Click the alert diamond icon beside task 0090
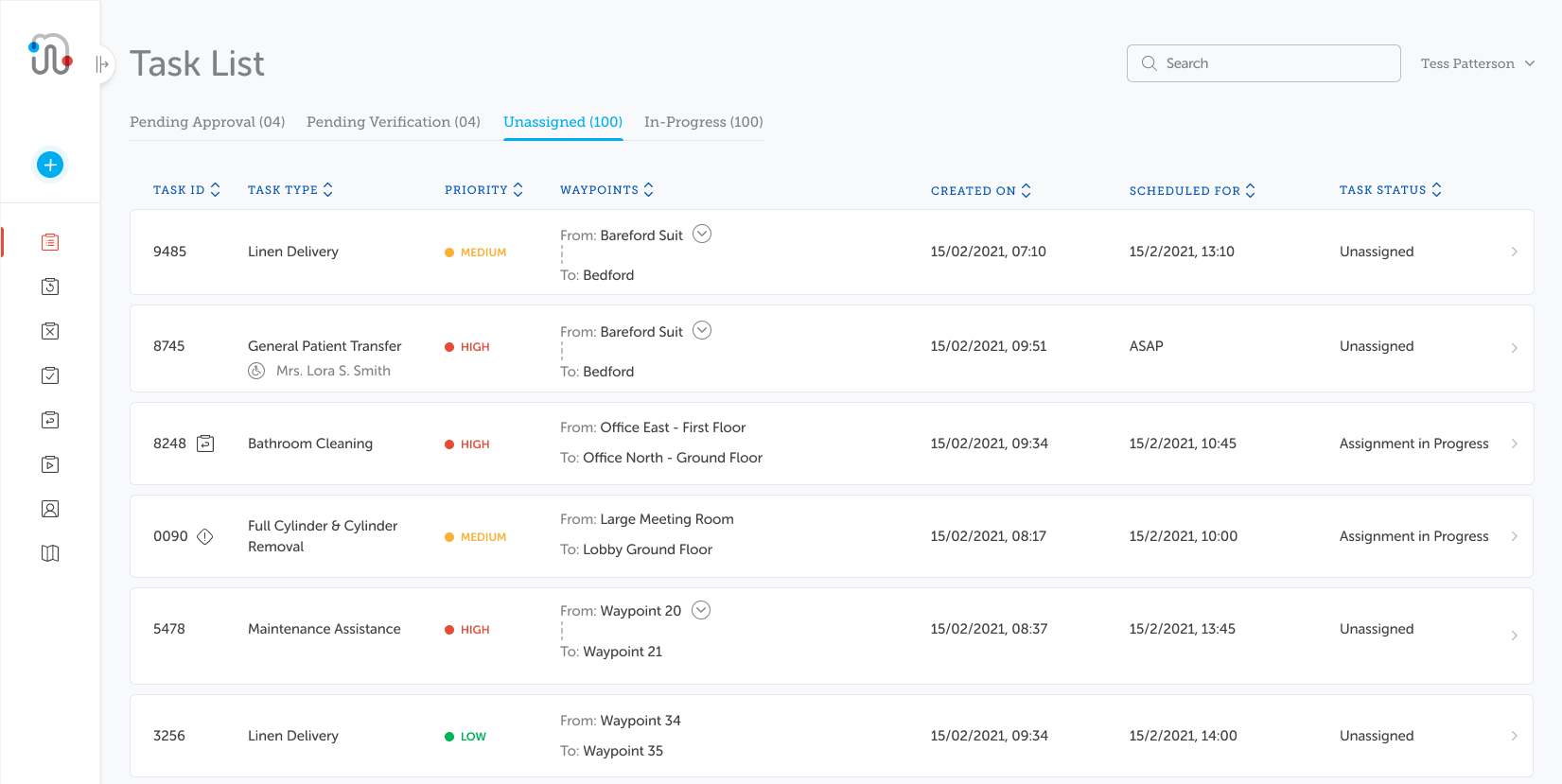The width and height of the screenshot is (1562, 784). (x=205, y=536)
